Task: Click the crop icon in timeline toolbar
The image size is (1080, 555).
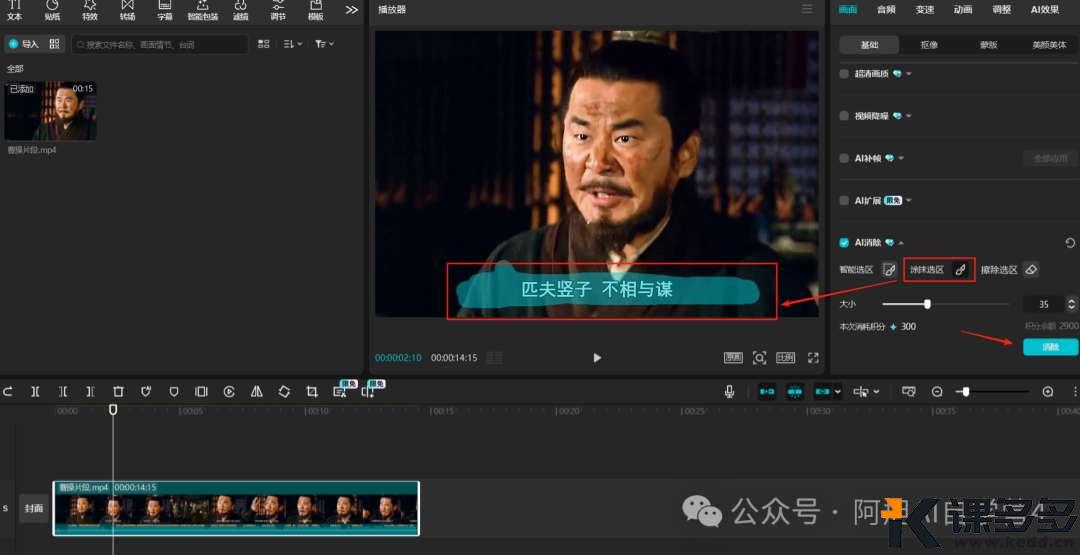Action: point(312,392)
